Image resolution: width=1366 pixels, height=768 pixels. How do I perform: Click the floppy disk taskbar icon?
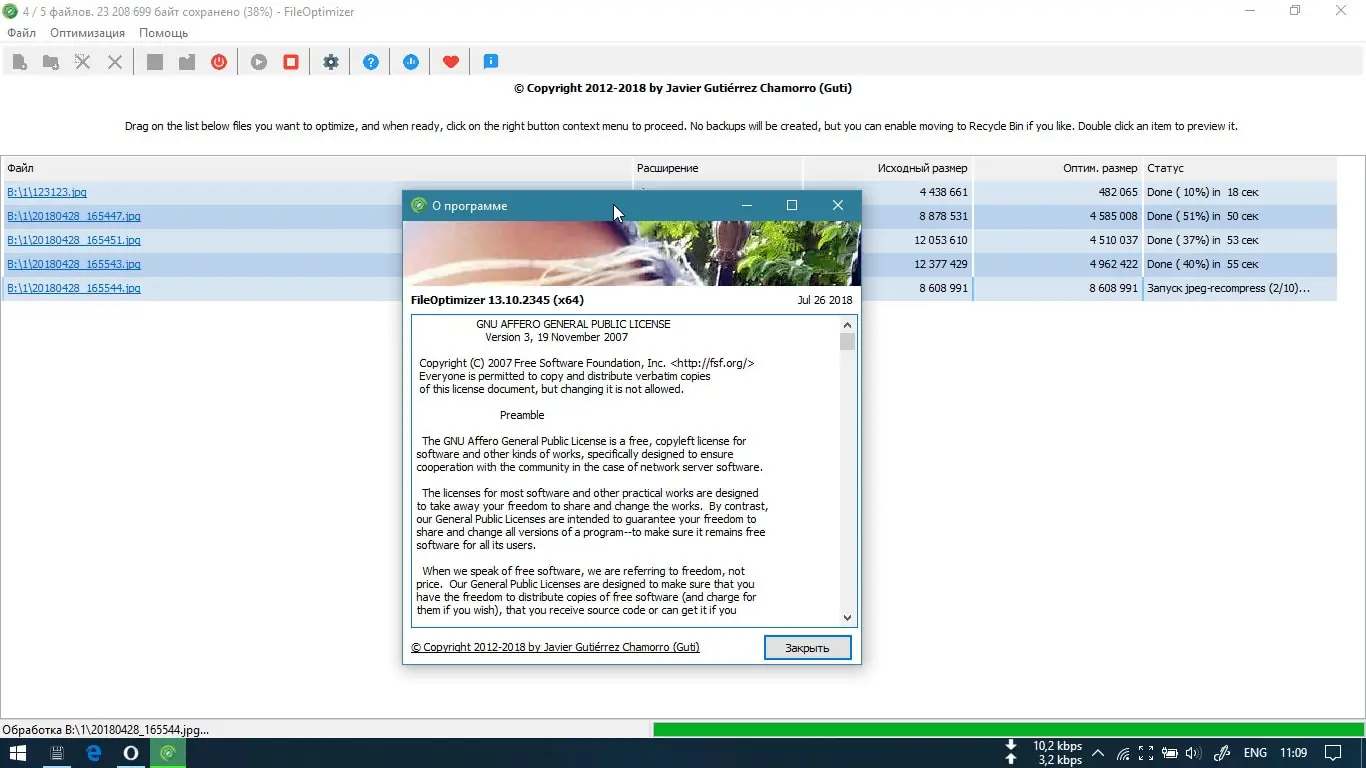[57, 753]
